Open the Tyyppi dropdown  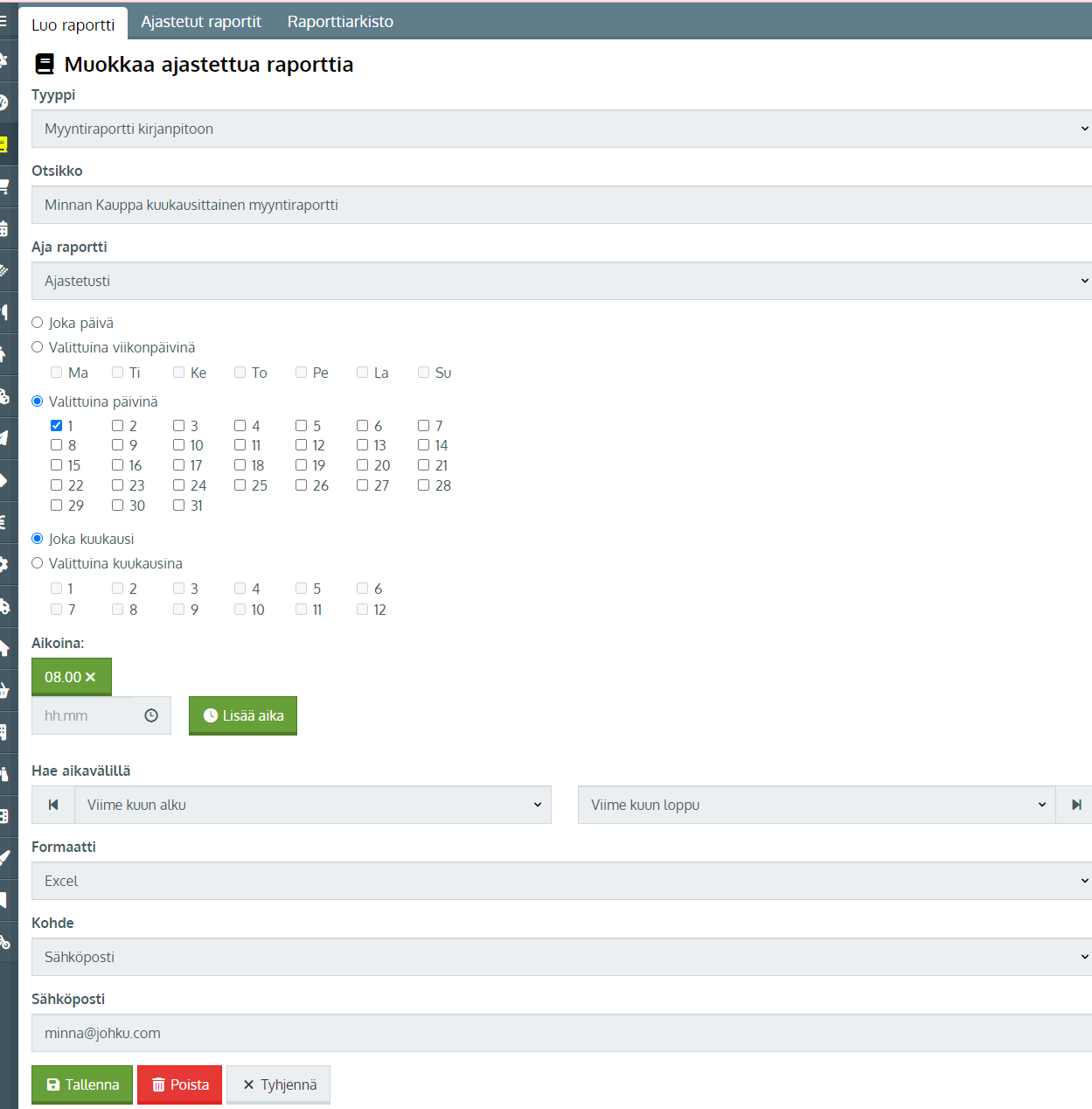[x=561, y=129]
